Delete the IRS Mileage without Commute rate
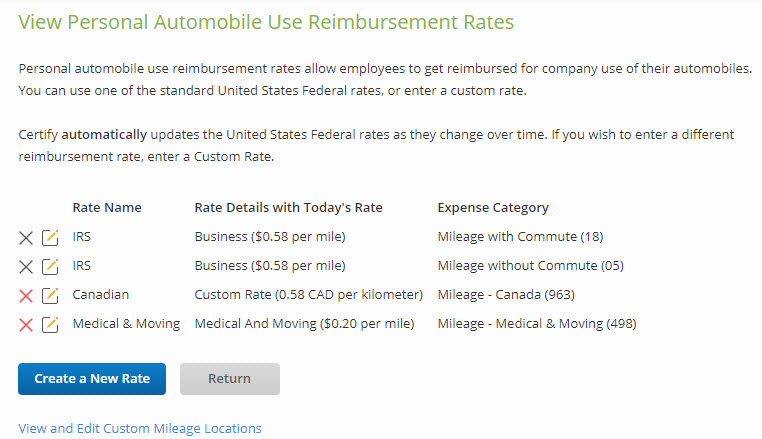762x439 pixels. click(x=26, y=267)
